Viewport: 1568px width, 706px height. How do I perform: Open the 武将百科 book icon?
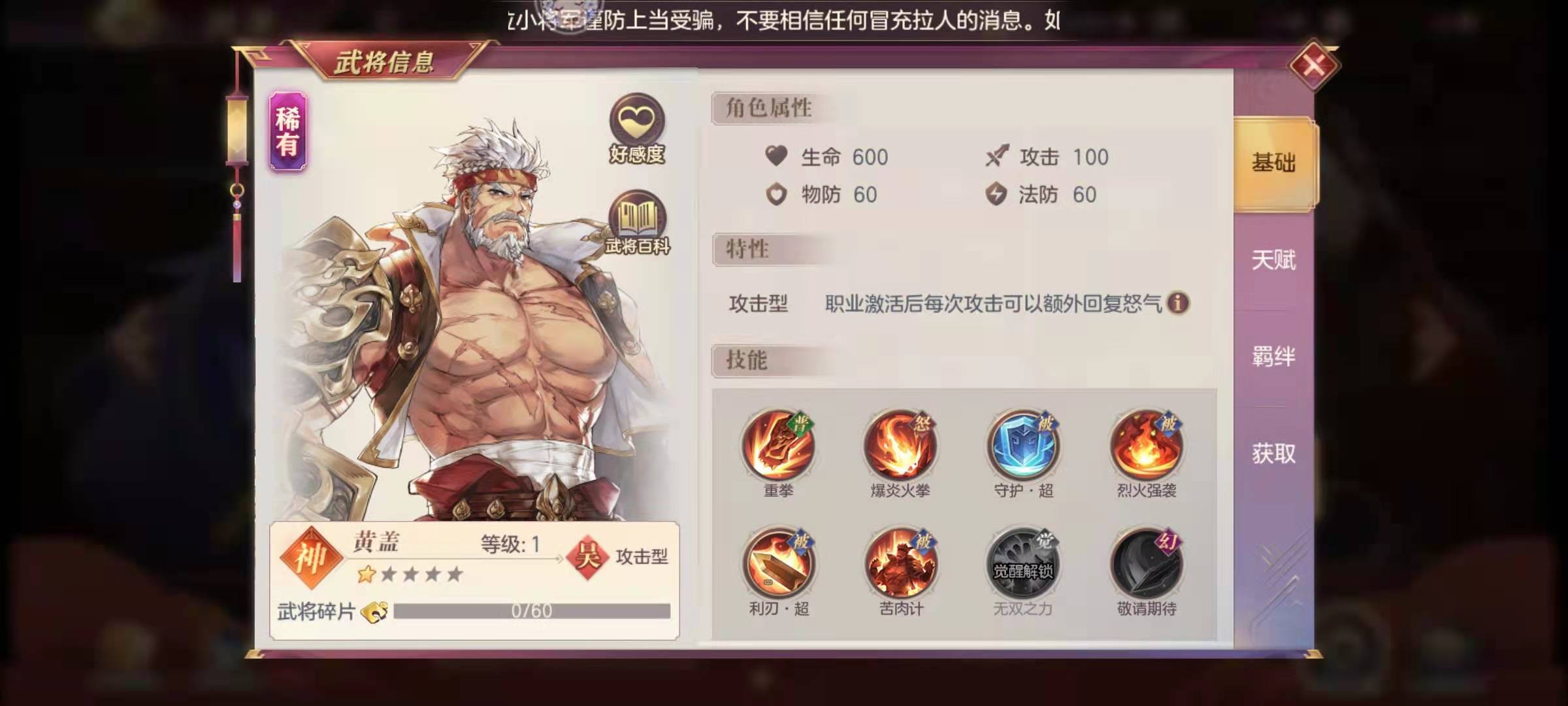tap(638, 222)
